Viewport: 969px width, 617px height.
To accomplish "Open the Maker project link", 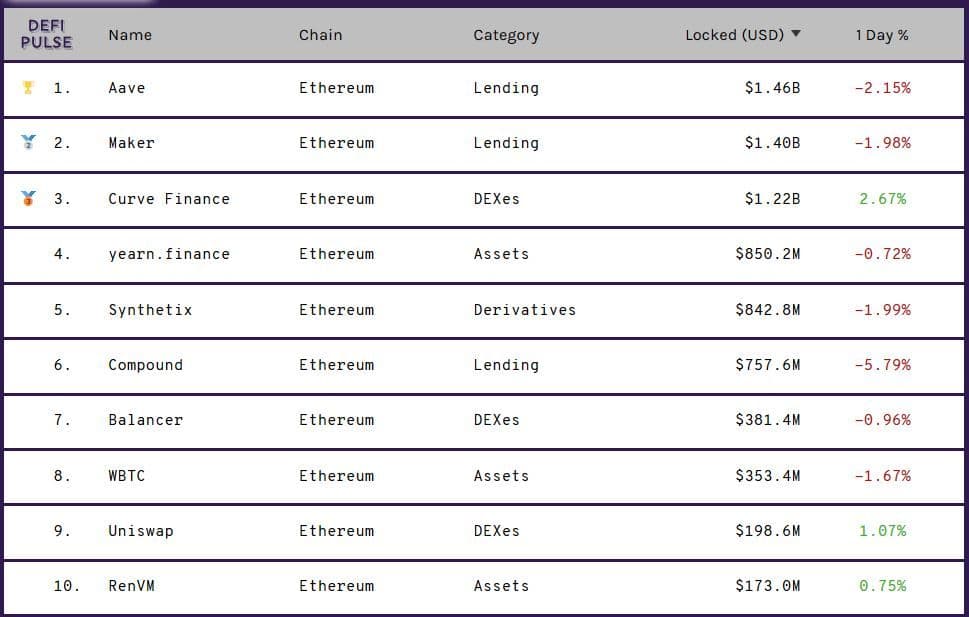I will tap(131, 143).
